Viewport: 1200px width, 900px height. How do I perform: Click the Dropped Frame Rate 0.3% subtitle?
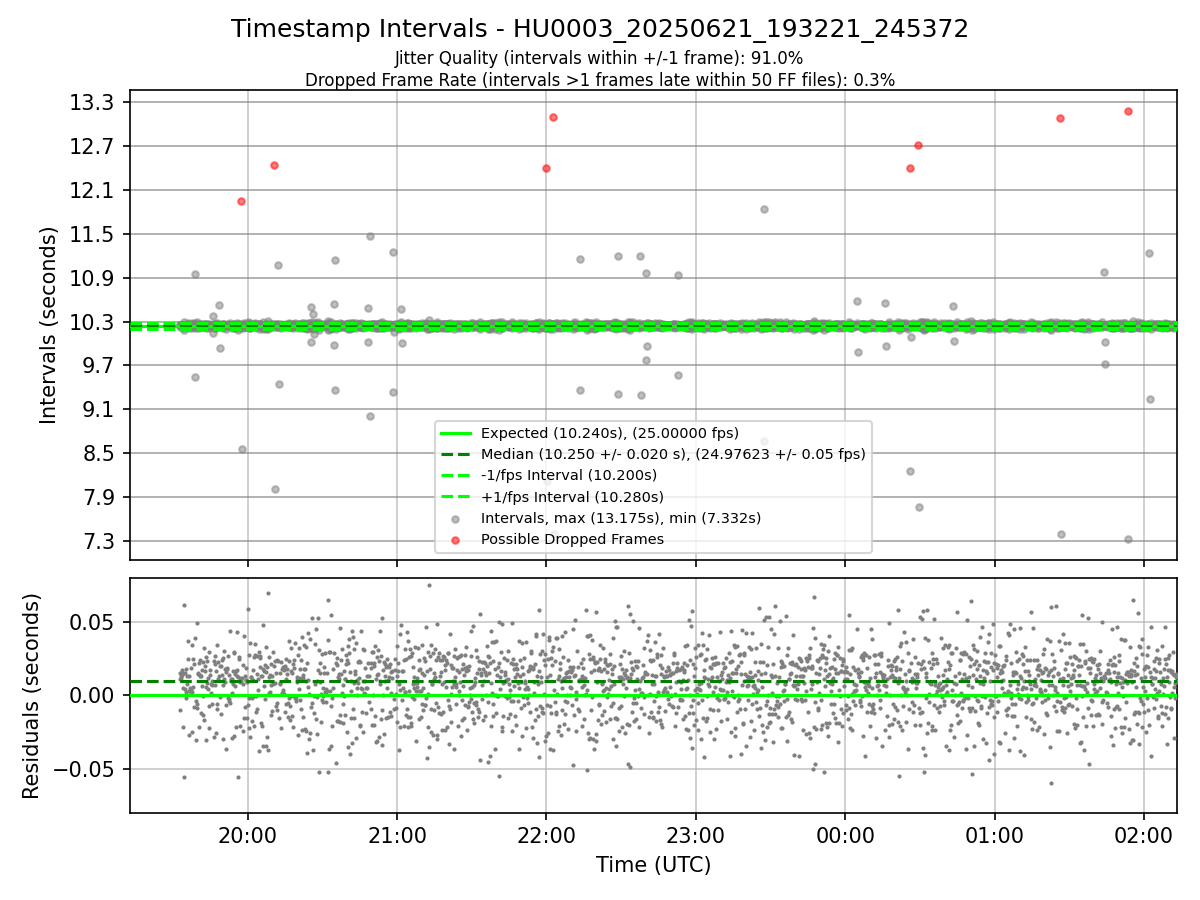click(x=600, y=80)
